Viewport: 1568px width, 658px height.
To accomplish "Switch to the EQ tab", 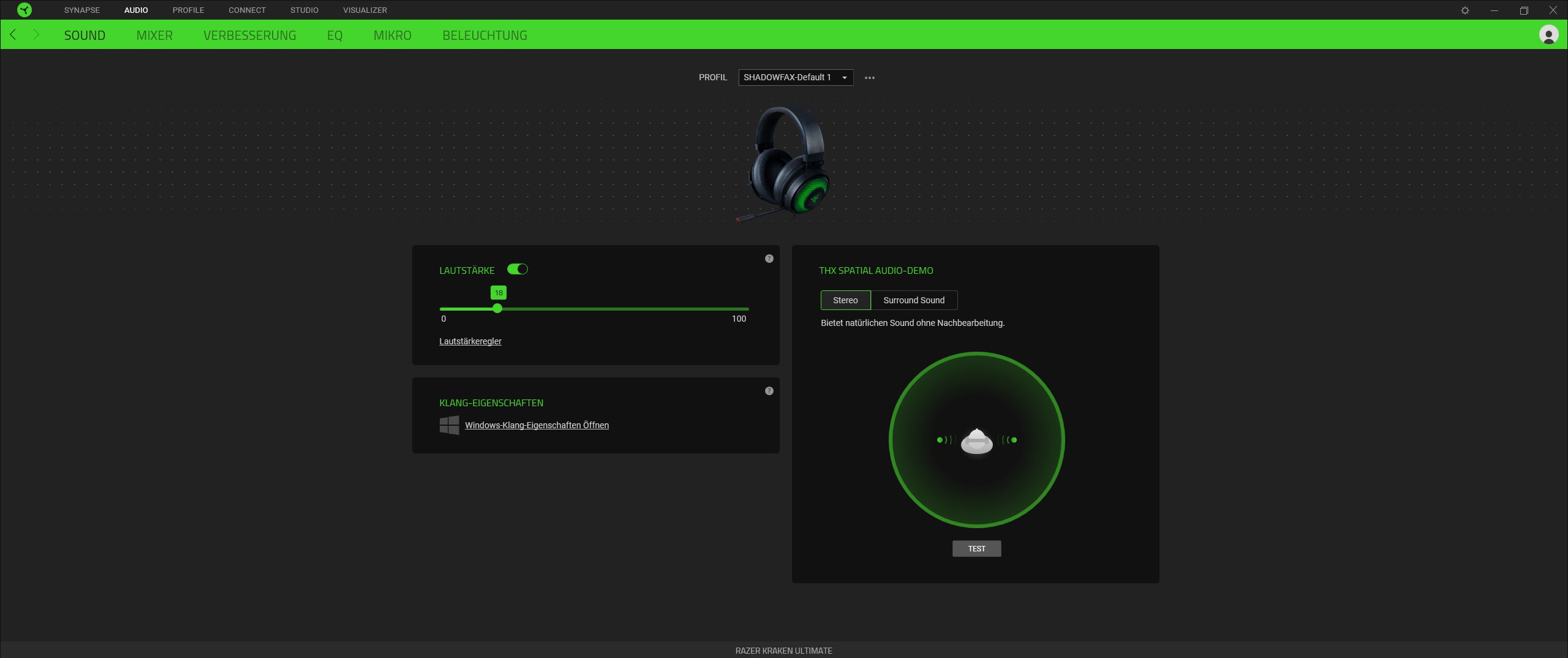I will 334,36.
